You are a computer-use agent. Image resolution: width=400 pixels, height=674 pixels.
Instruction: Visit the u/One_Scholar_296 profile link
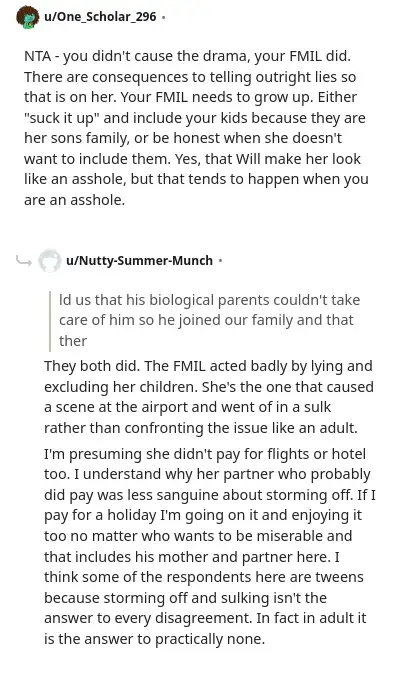click(x=100, y=17)
